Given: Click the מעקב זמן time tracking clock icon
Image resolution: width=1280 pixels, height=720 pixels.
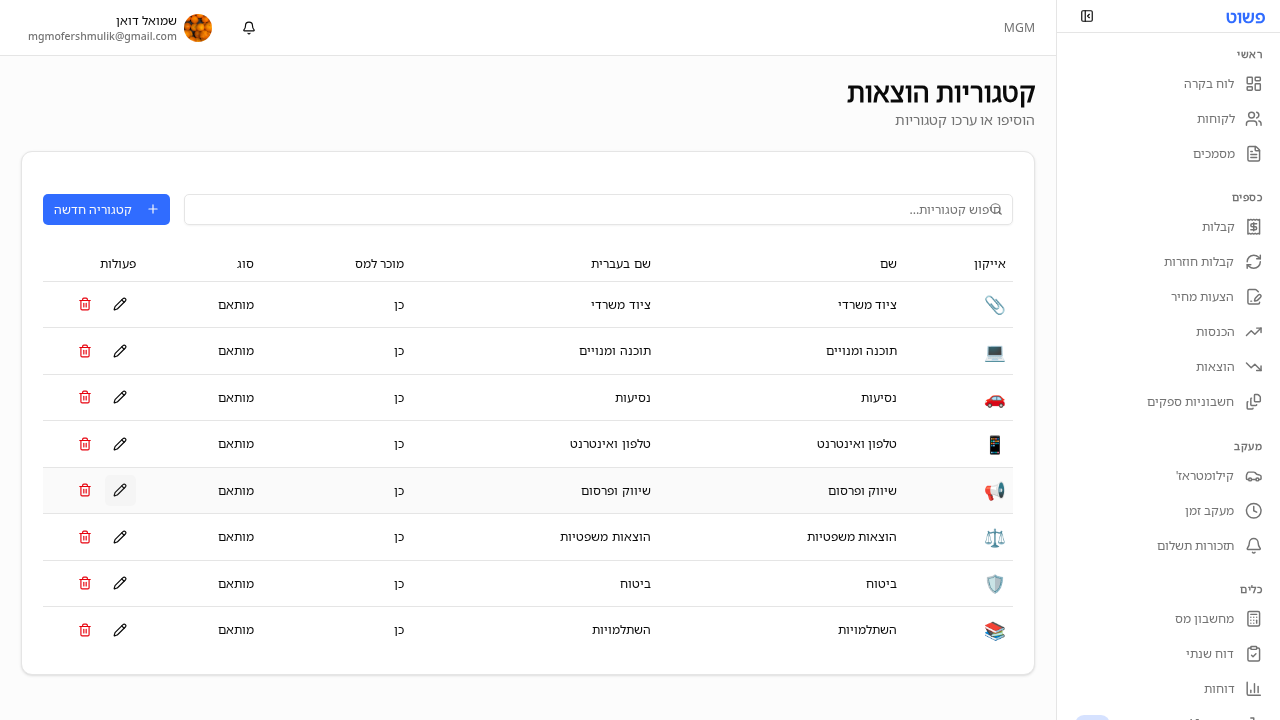Looking at the screenshot, I should pos(1254,510).
